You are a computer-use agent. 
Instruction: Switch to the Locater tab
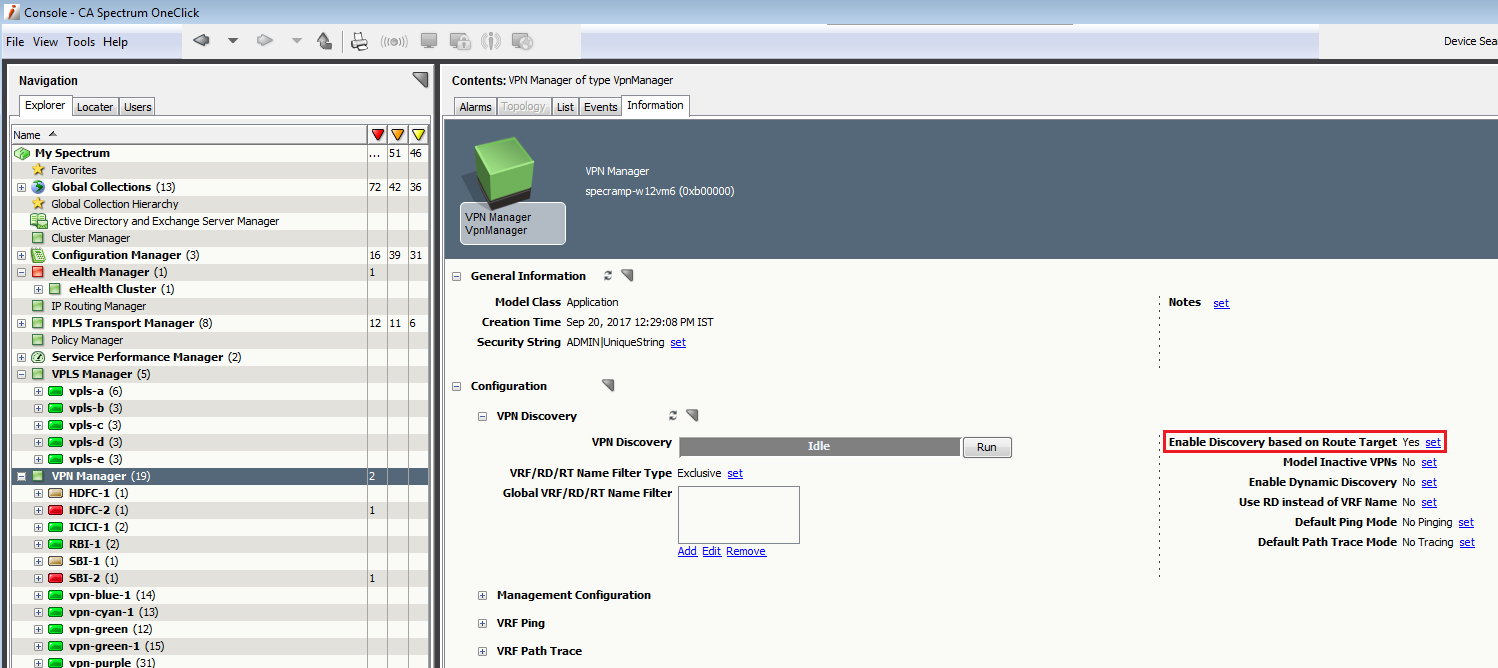pos(95,107)
